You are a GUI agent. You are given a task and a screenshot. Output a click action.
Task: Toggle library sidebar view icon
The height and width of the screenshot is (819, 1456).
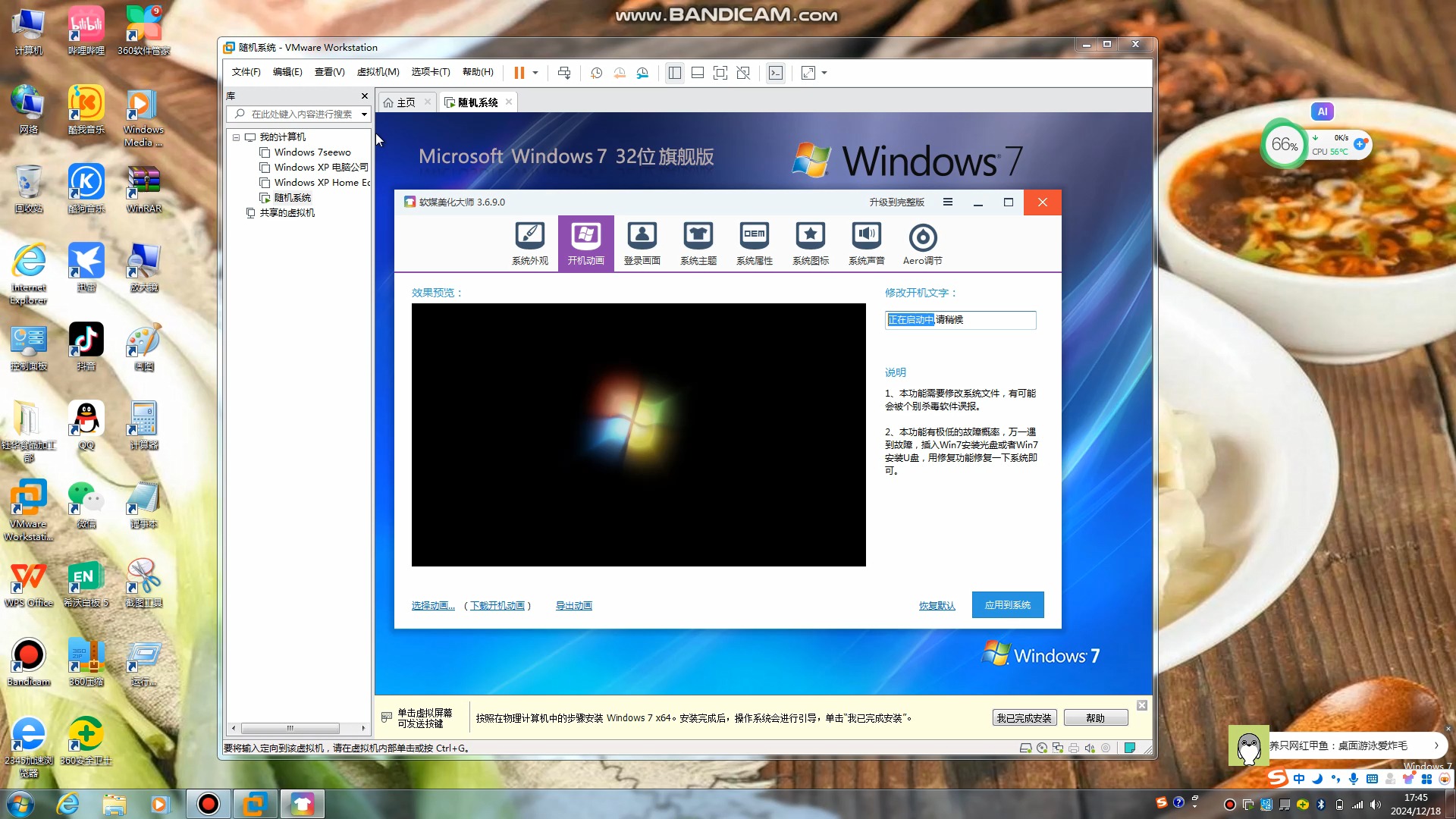click(675, 73)
